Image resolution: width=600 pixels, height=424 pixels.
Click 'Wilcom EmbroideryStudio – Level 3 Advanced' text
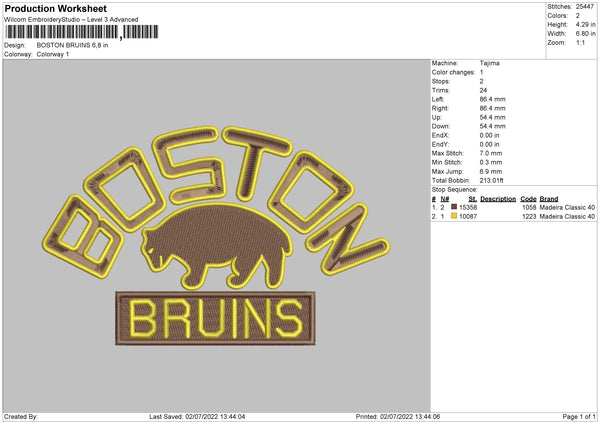click(71, 20)
